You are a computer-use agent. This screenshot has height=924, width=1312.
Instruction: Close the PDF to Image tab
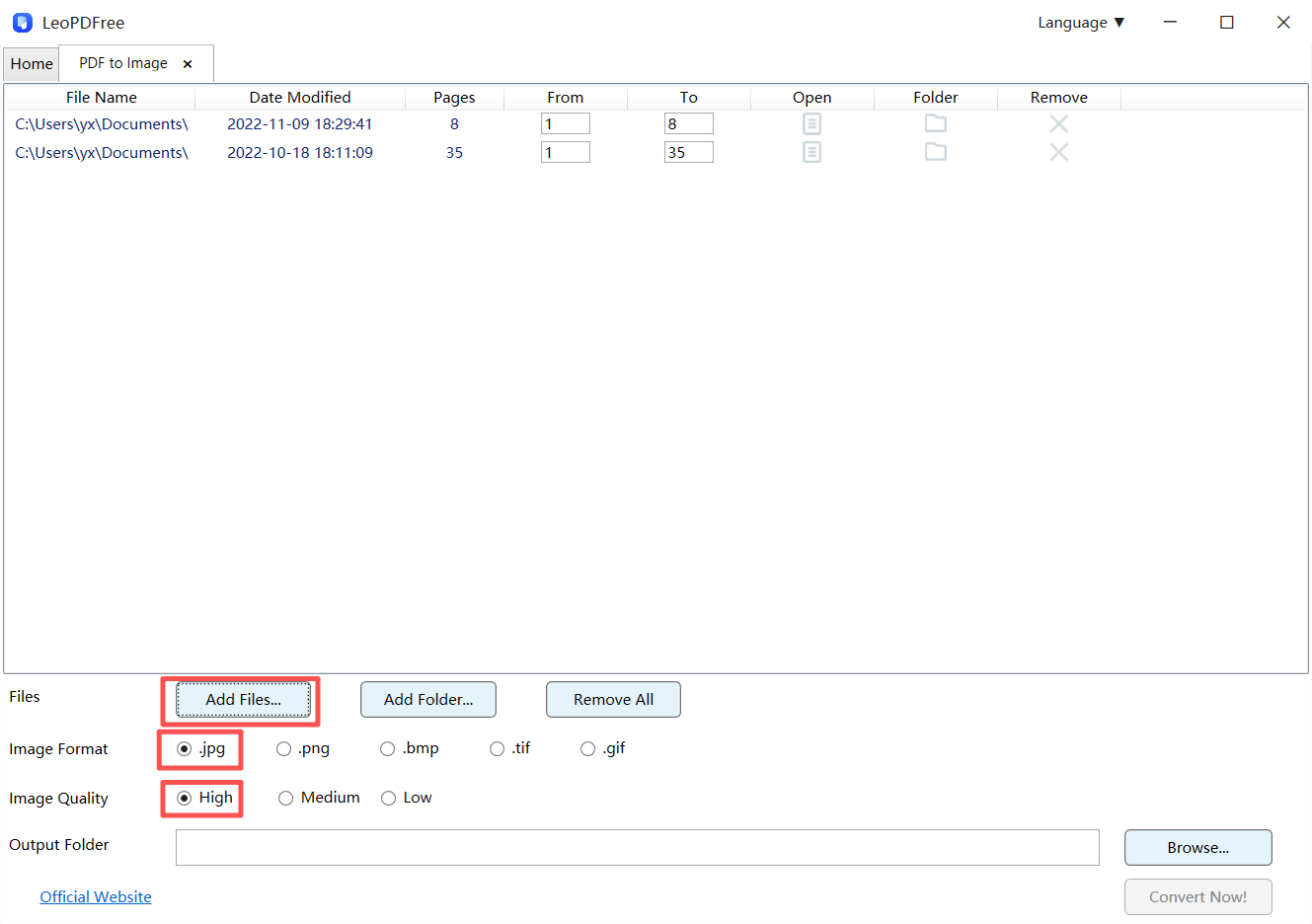pos(188,64)
